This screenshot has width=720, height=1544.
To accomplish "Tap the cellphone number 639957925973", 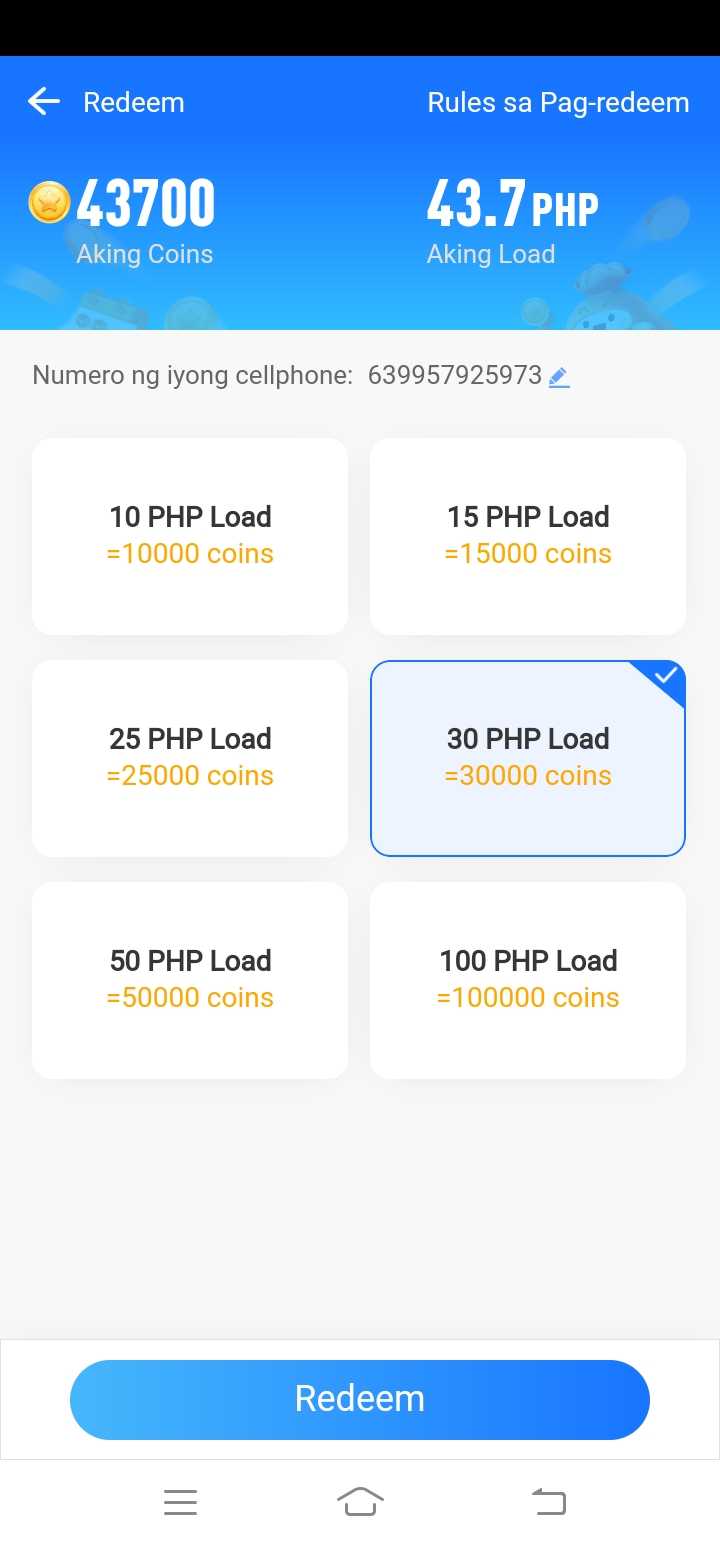I will point(455,376).
